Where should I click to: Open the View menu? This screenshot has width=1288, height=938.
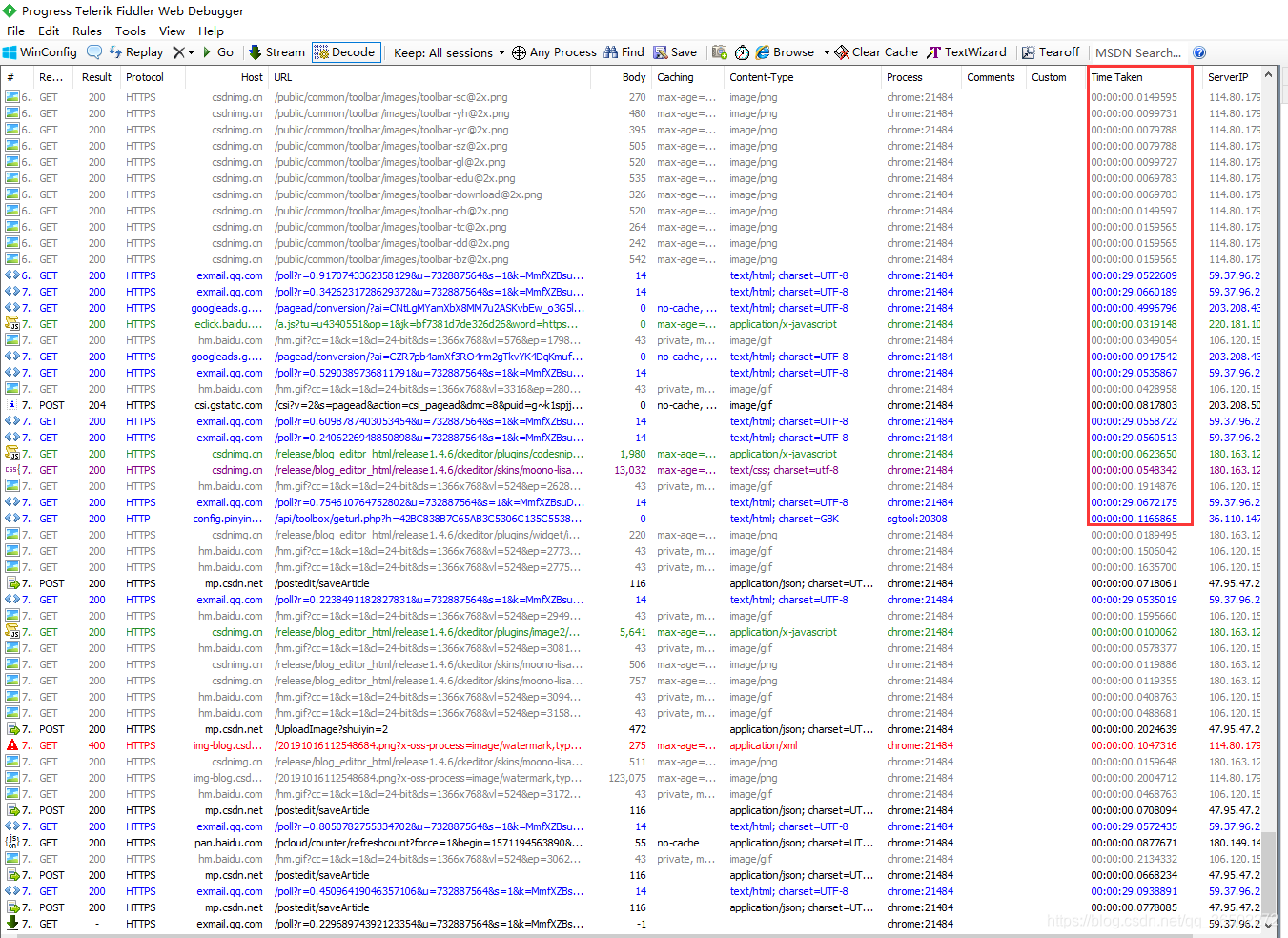click(x=172, y=31)
